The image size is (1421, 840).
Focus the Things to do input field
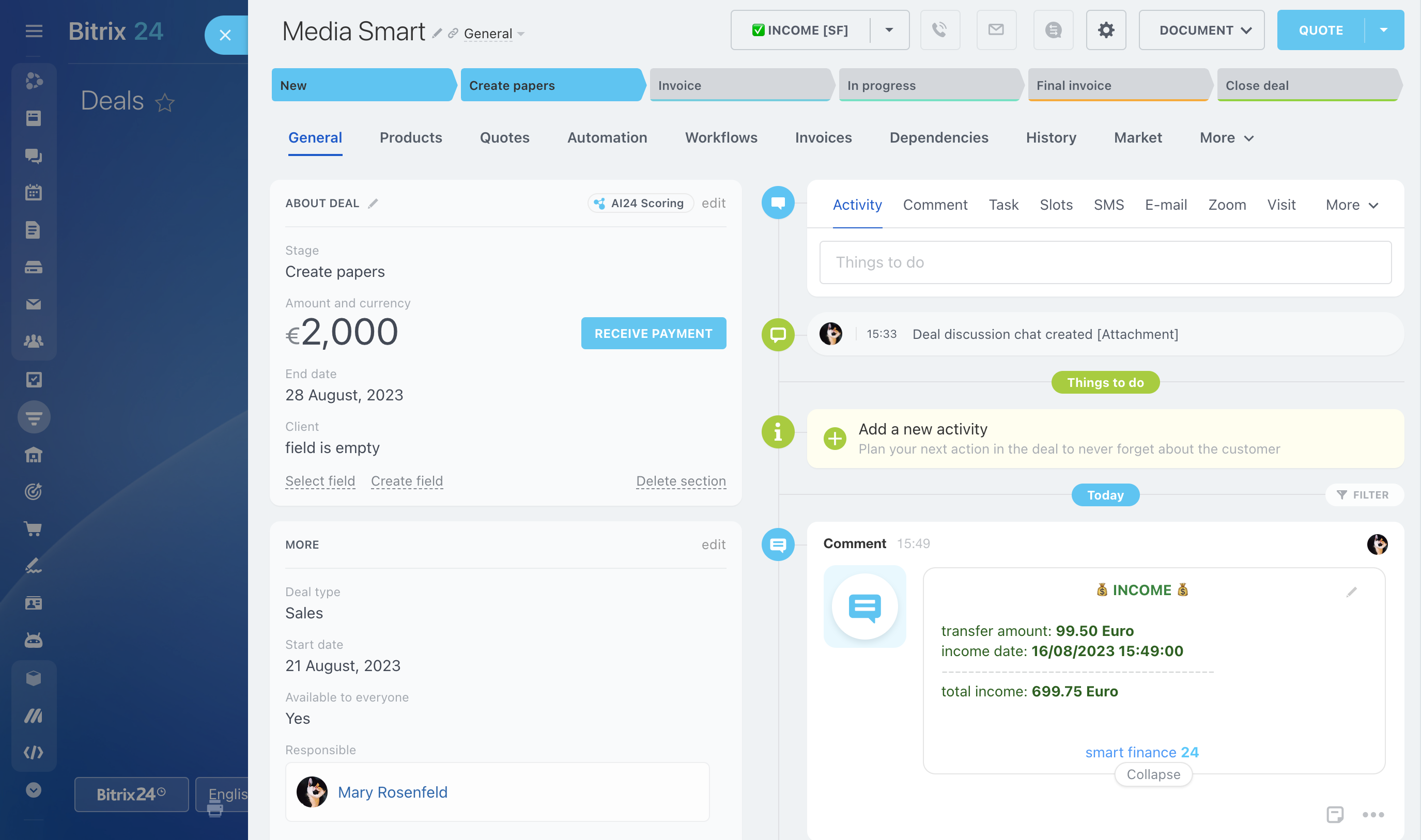[1105, 262]
